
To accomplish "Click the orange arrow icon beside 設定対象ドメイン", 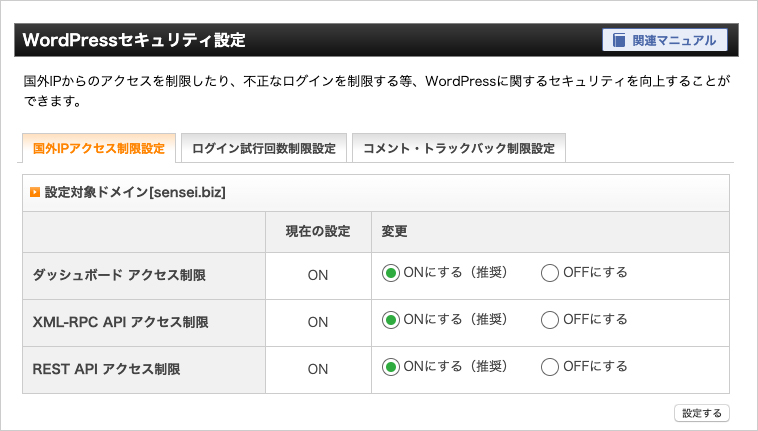I will pyautogui.click(x=35, y=192).
